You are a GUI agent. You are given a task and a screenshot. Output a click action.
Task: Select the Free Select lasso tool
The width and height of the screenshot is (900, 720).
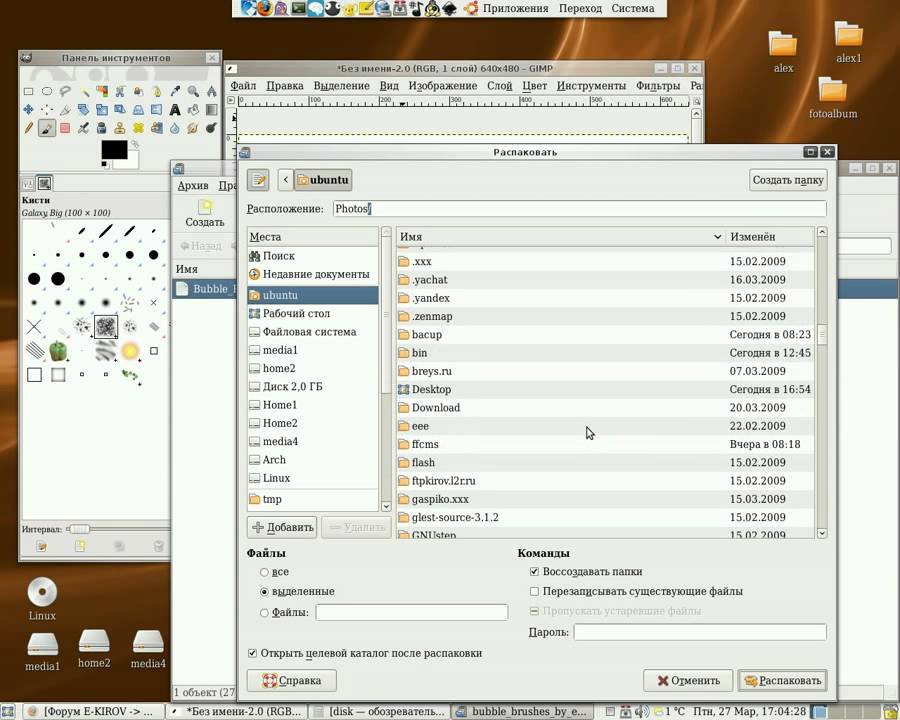pyautogui.click(x=65, y=91)
